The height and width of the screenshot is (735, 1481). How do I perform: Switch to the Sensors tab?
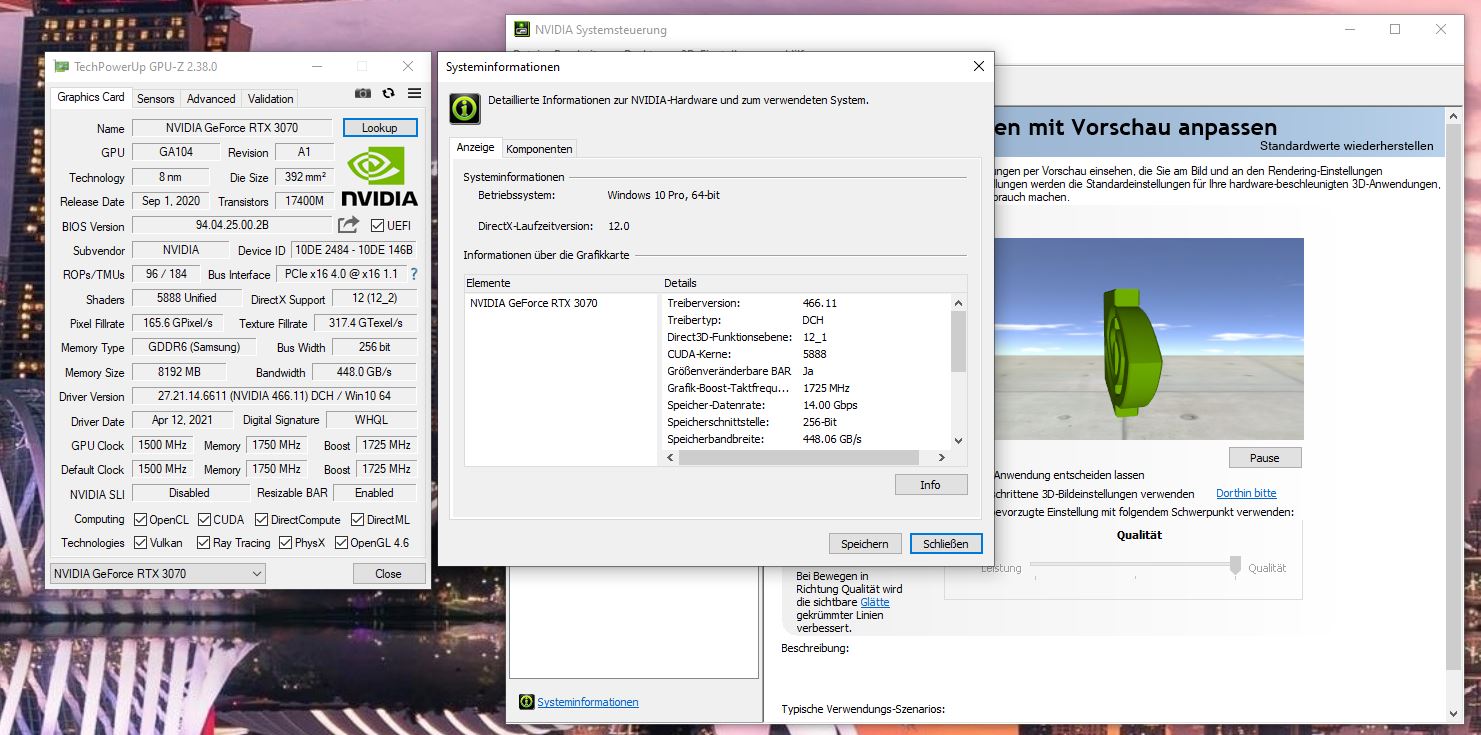(x=156, y=98)
